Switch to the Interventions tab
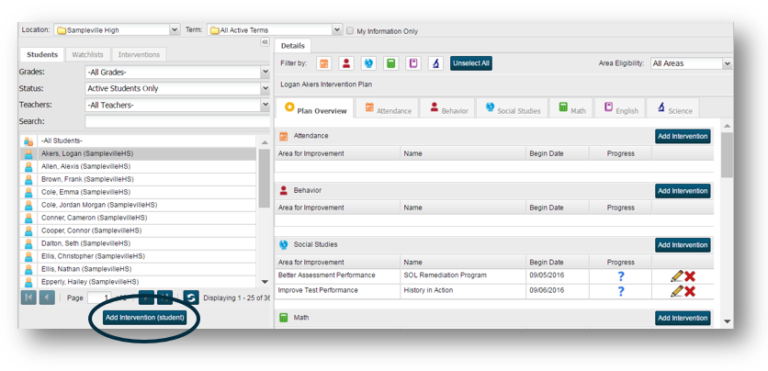This screenshot has height=371, width=768. coord(139,54)
